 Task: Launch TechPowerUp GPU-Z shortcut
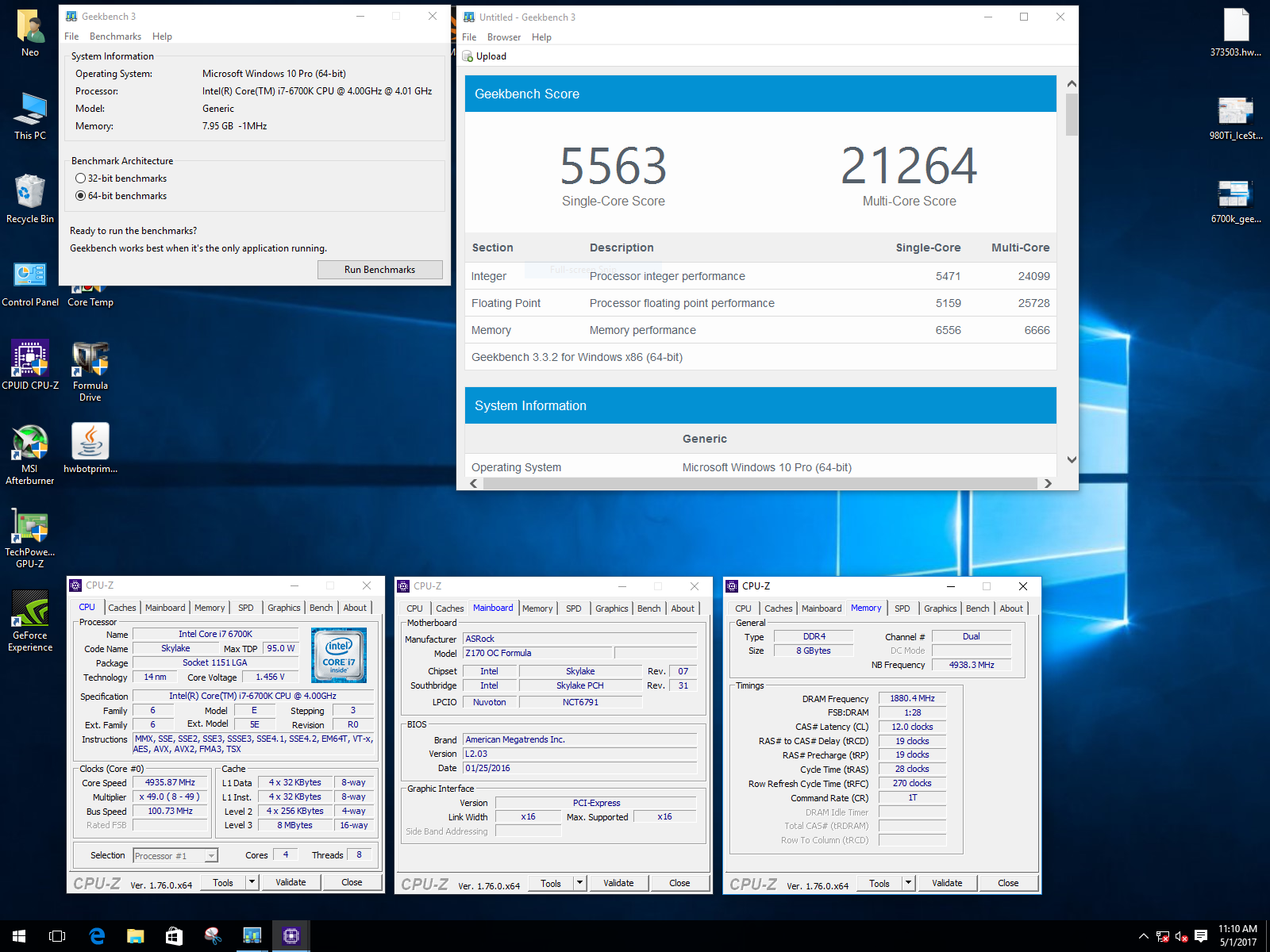(30, 538)
